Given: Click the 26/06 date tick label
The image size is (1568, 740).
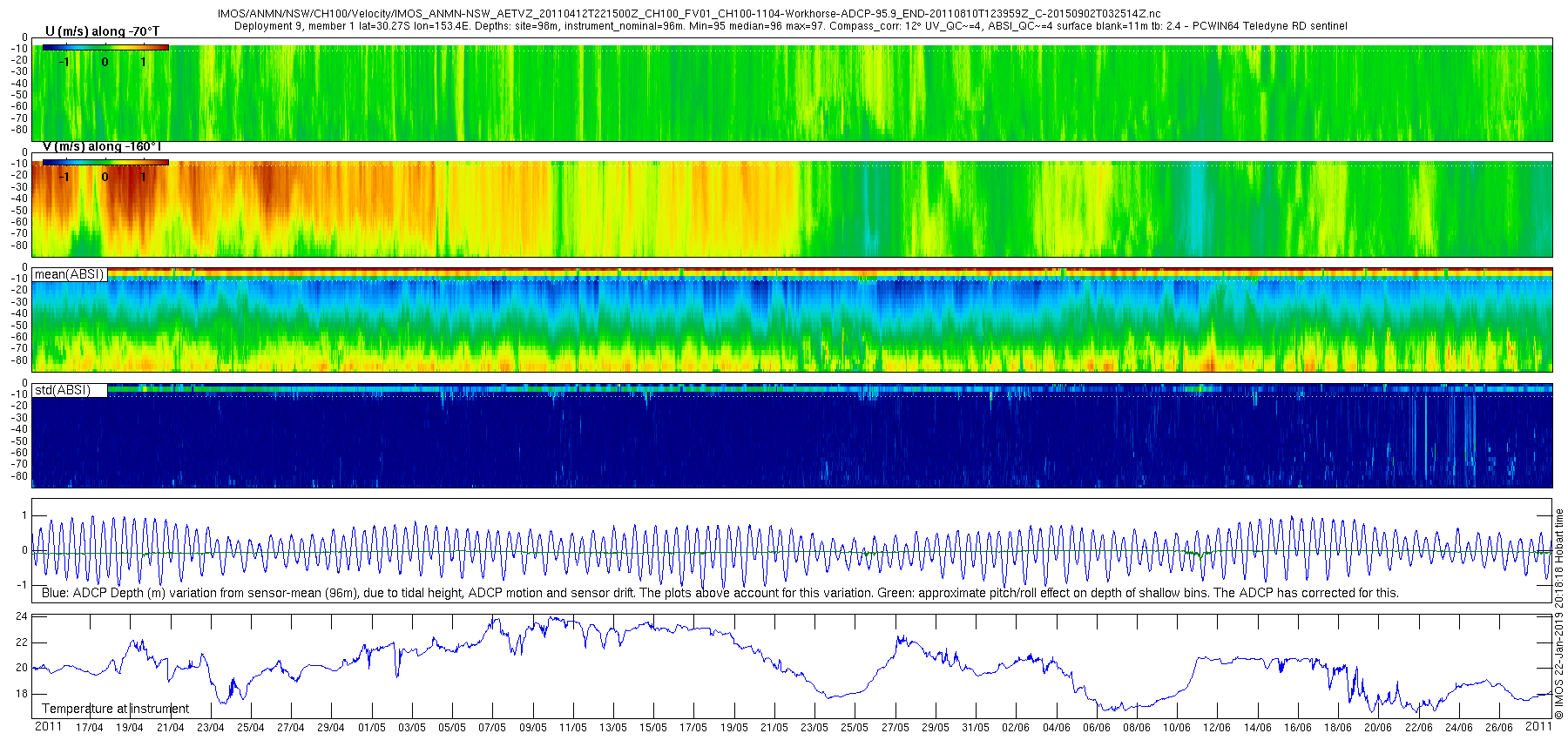Looking at the screenshot, I should 1499,727.
